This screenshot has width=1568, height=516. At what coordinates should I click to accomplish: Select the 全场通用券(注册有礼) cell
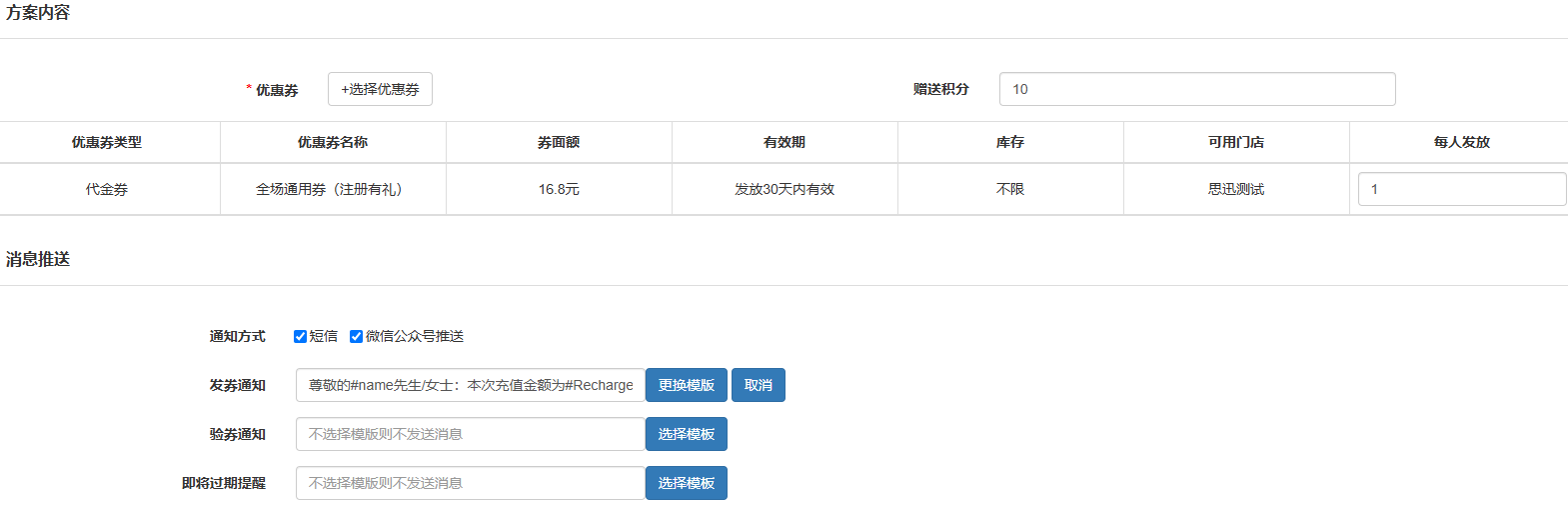click(x=333, y=189)
